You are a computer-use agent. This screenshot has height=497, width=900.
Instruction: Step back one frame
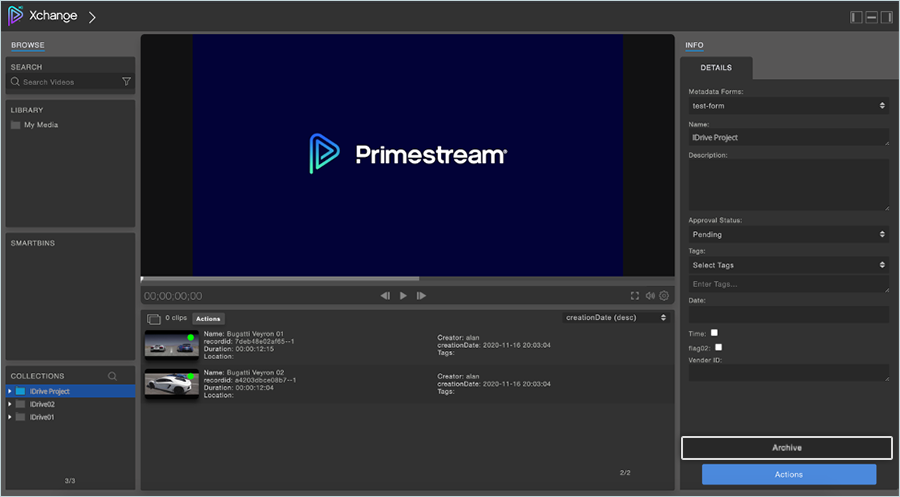pyautogui.click(x=385, y=296)
